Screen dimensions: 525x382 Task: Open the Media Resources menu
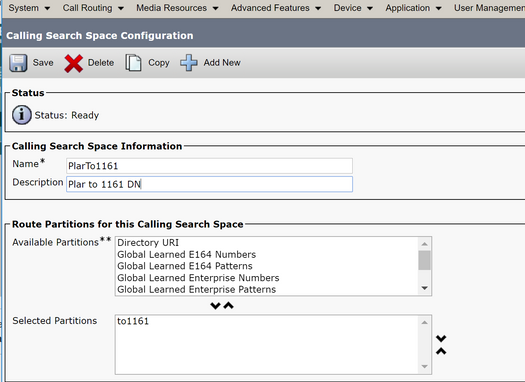click(177, 8)
